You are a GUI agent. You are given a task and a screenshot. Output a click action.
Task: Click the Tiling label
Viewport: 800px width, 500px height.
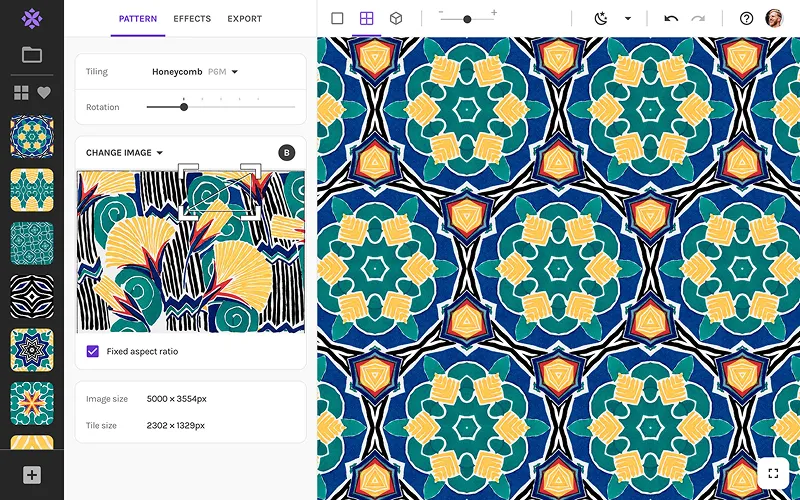coord(97,72)
